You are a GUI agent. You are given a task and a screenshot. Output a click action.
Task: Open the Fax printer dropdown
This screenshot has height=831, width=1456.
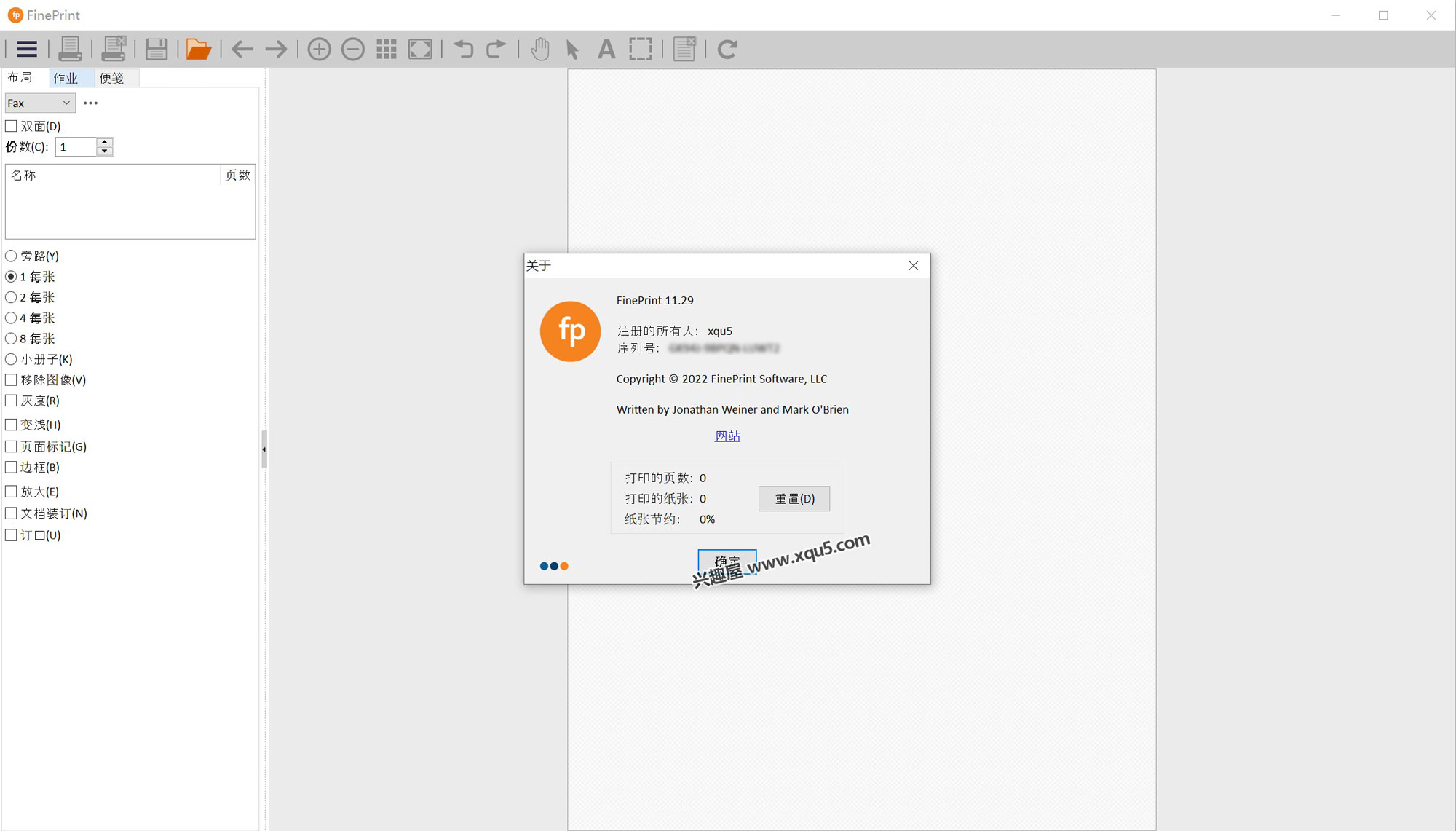39,103
